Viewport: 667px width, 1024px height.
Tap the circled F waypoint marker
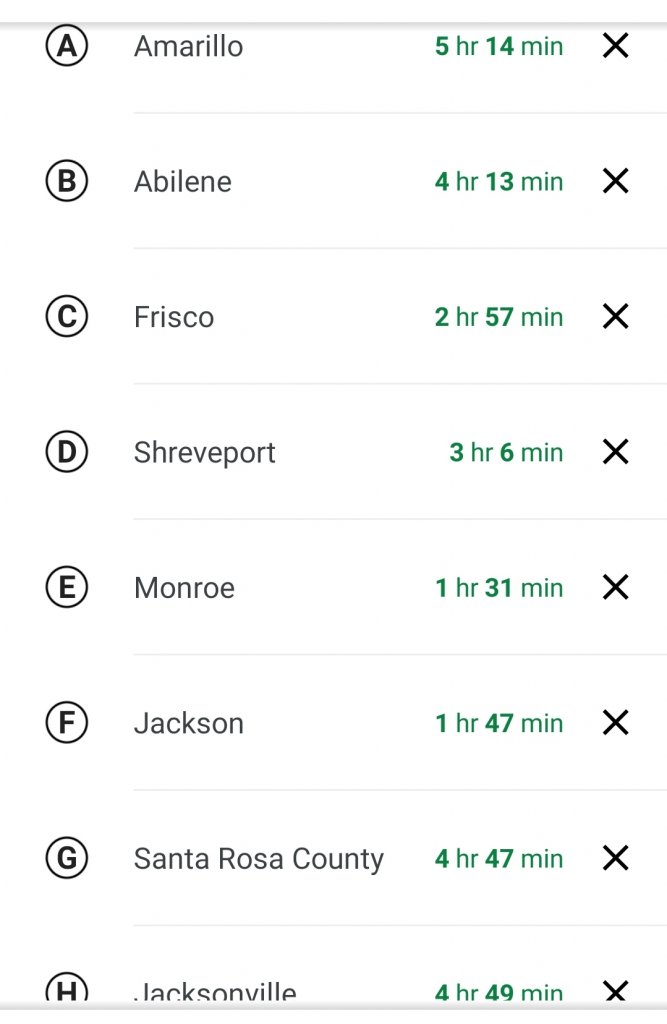click(67, 723)
